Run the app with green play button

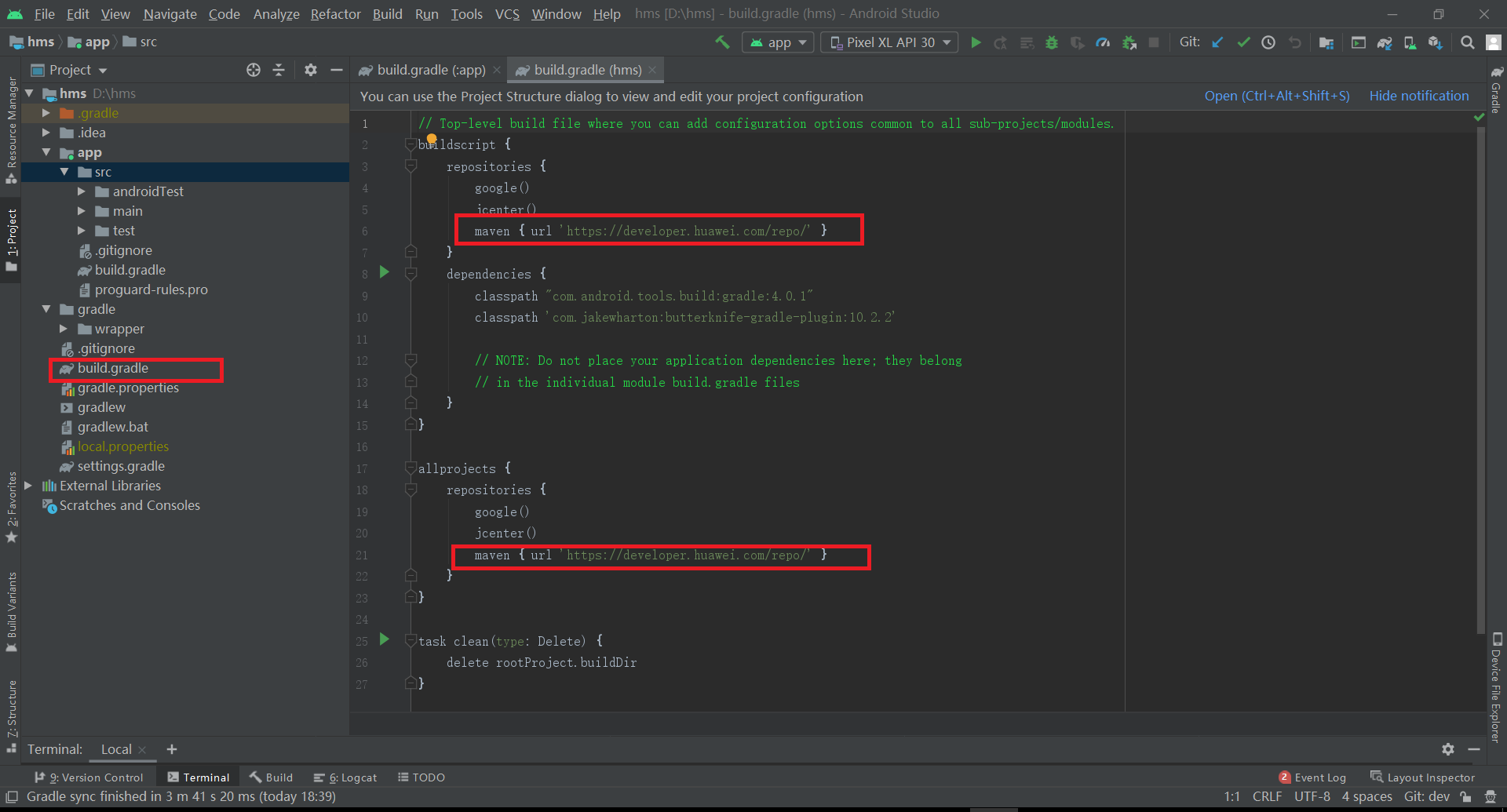point(976,42)
